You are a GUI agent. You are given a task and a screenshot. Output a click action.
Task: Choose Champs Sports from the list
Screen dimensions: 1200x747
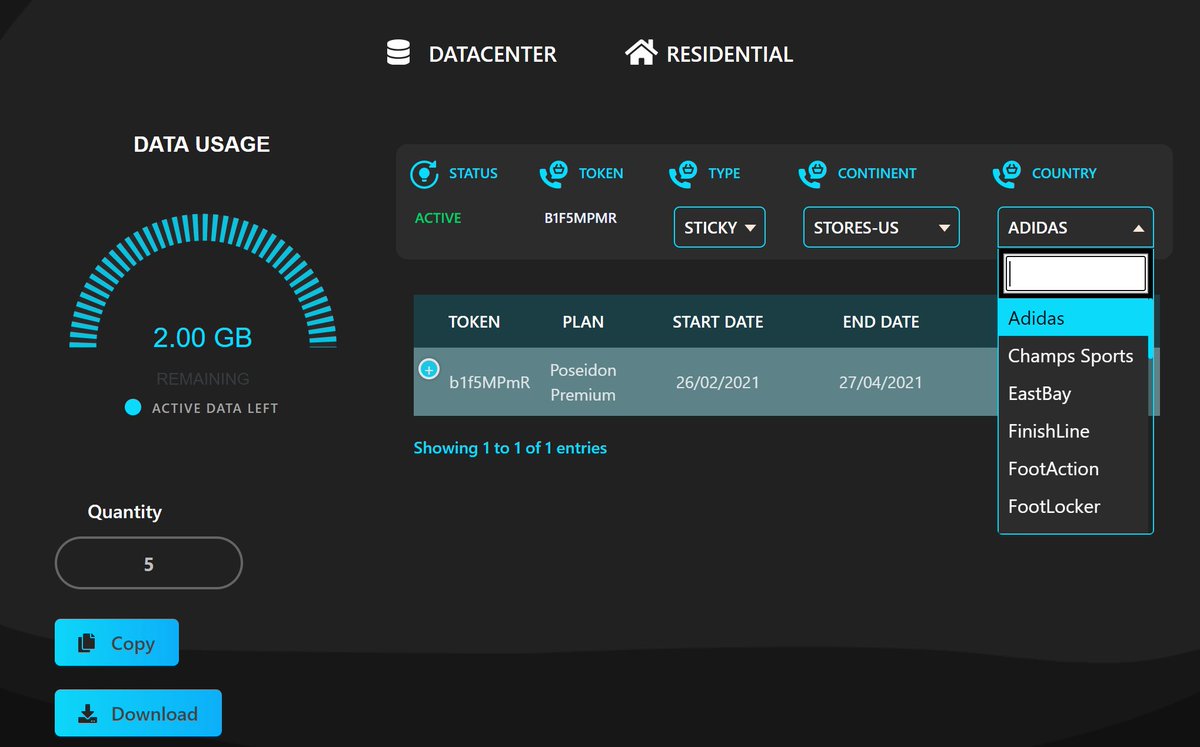click(1073, 356)
